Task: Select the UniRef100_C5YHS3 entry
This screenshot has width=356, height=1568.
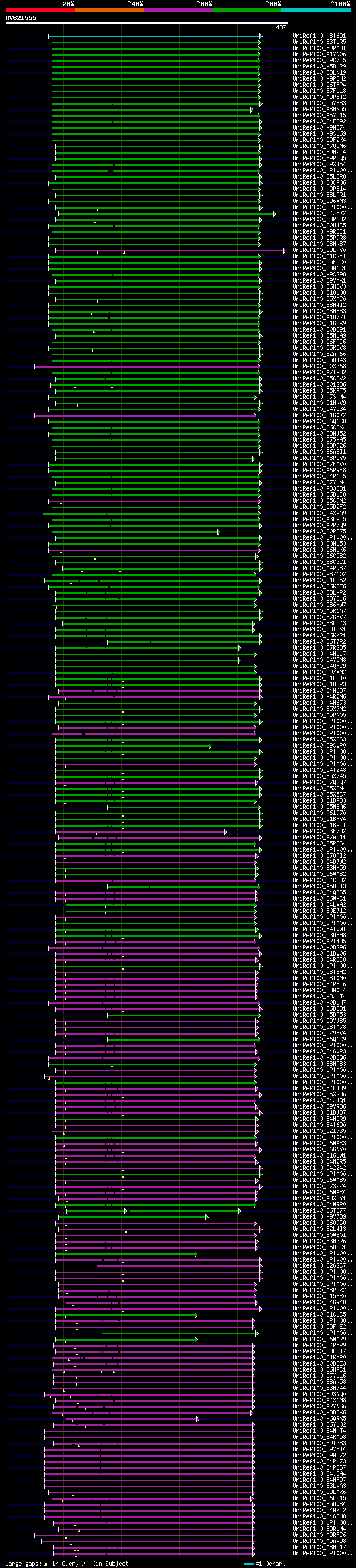Action: click(x=319, y=103)
